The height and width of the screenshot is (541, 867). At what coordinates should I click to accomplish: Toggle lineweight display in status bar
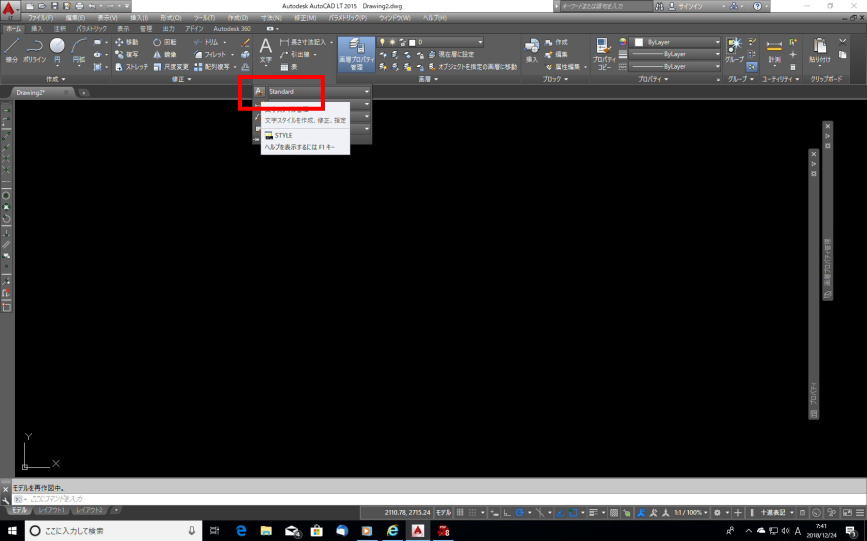tap(593, 513)
